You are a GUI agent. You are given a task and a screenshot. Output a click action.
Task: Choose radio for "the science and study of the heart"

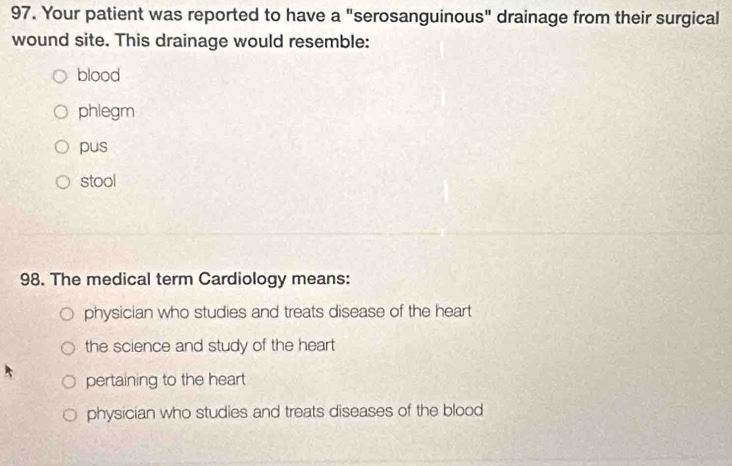click(68, 347)
